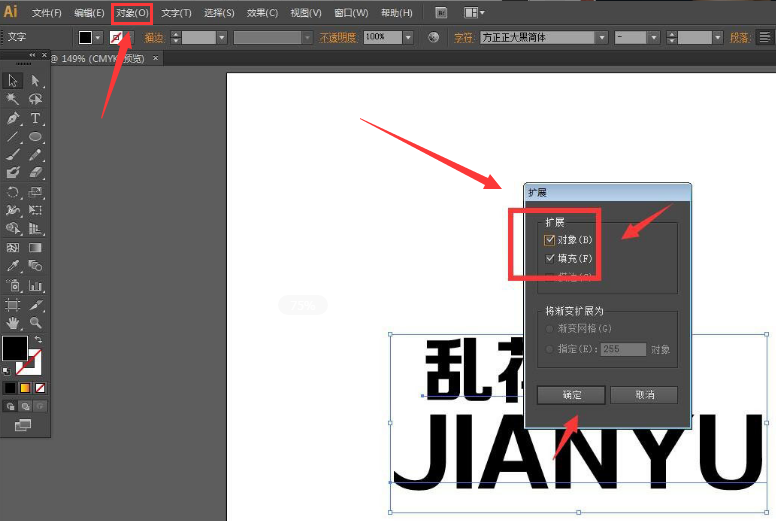Image resolution: width=776 pixels, height=521 pixels.
Task: Select the Direct Selection tool
Action: pyautogui.click(x=35, y=80)
